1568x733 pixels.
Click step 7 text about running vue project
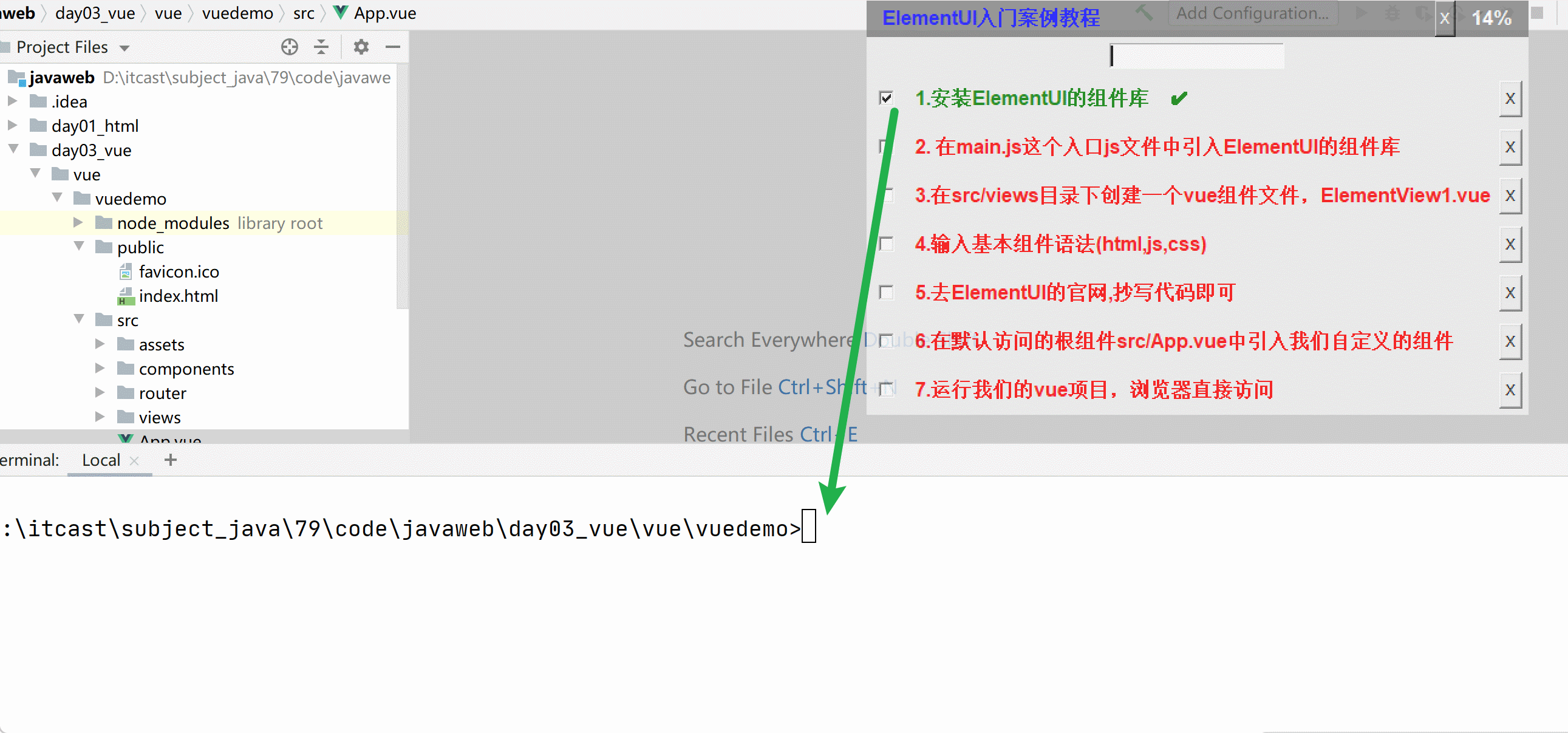pos(1094,390)
